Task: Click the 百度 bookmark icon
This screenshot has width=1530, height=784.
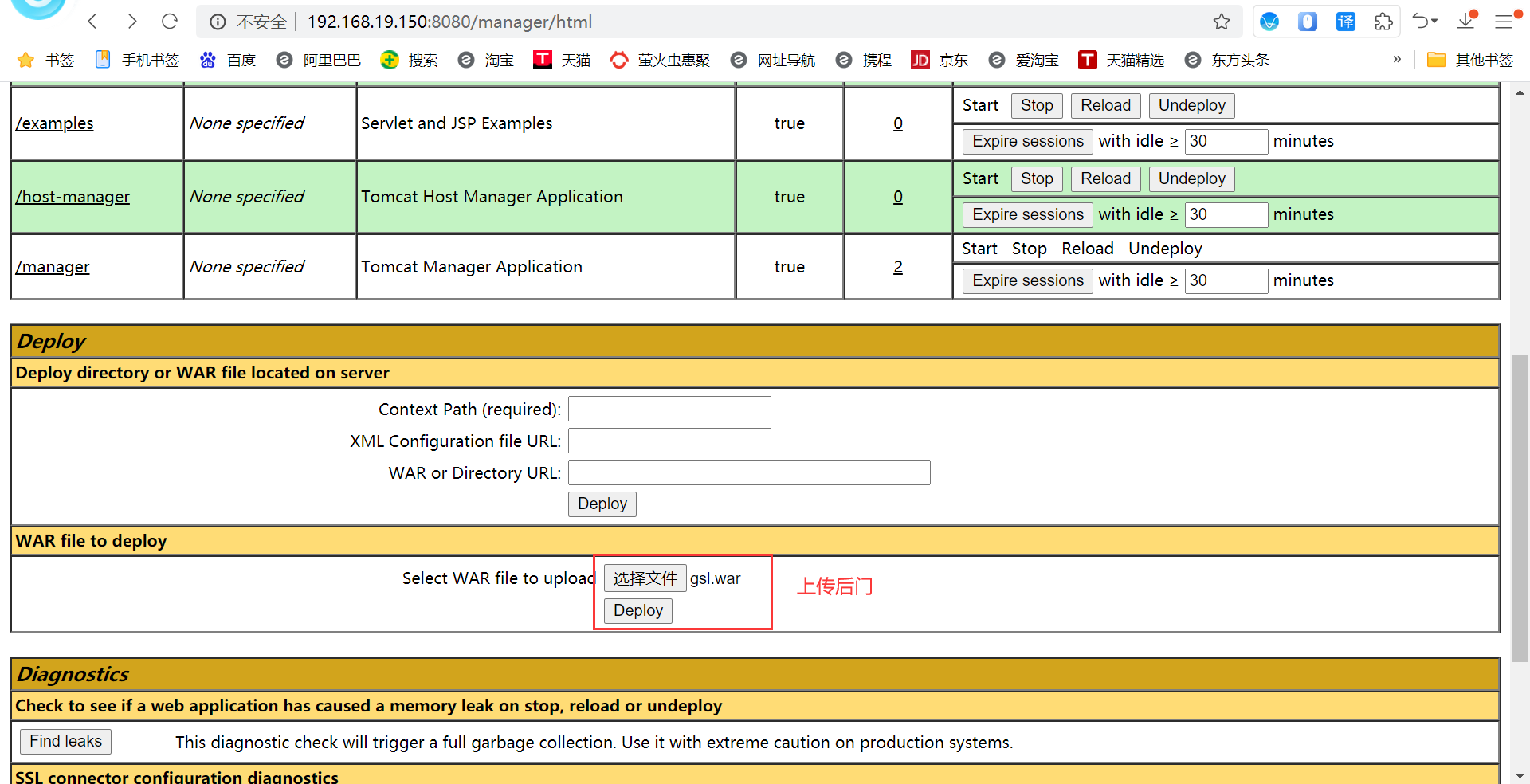Action: pyautogui.click(x=207, y=60)
